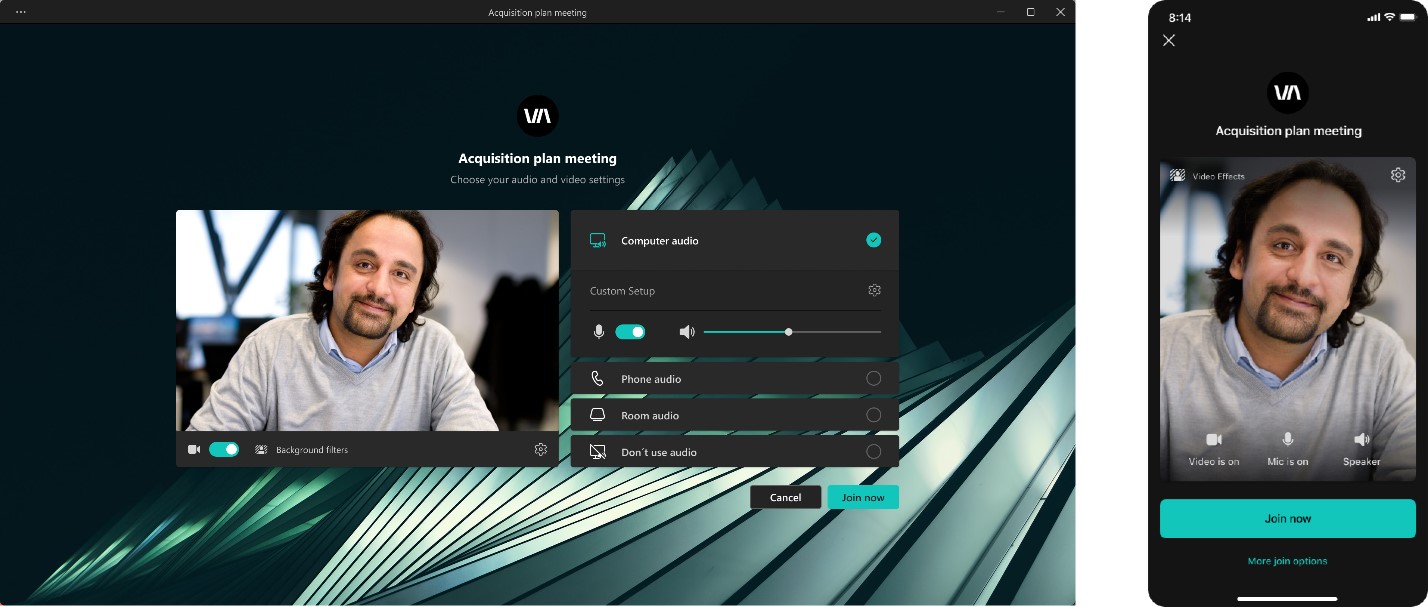The height and width of the screenshot is (607, 1428).
Task: Select the Phone audio handset icon
Action: point(598,378)
